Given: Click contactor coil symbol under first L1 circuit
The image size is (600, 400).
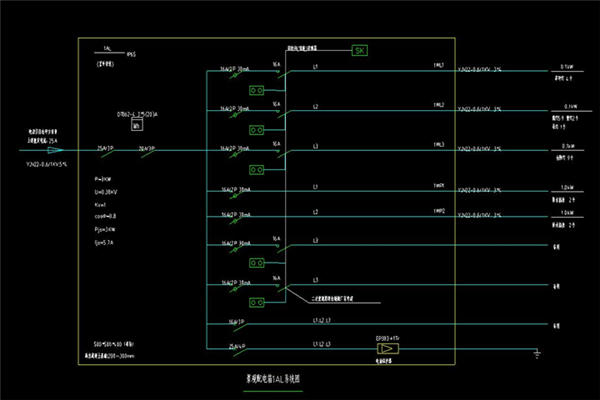Looking at the screenshot, I should [256, 90].
